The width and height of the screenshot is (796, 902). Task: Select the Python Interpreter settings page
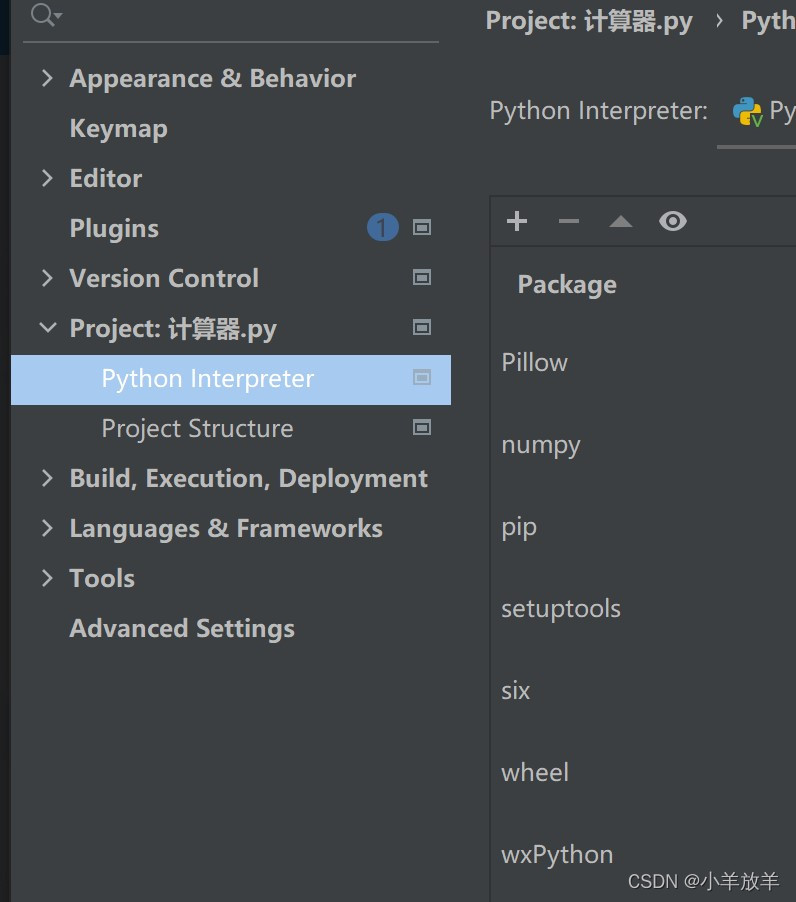231,380
